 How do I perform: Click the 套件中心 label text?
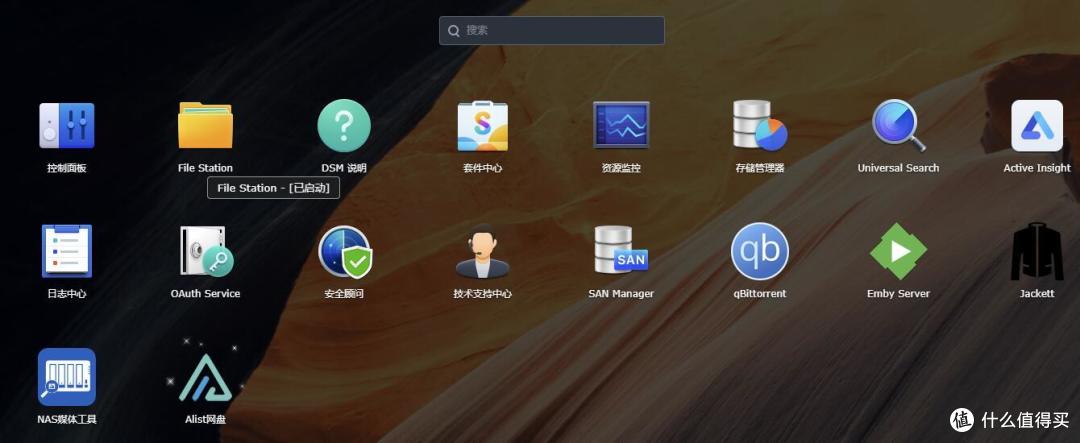coord(483,168)
